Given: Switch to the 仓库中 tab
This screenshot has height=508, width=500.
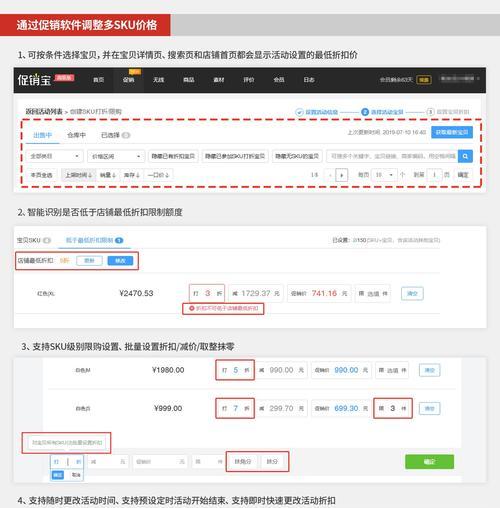Looking at the screenshot, I should tap(76, 135).
